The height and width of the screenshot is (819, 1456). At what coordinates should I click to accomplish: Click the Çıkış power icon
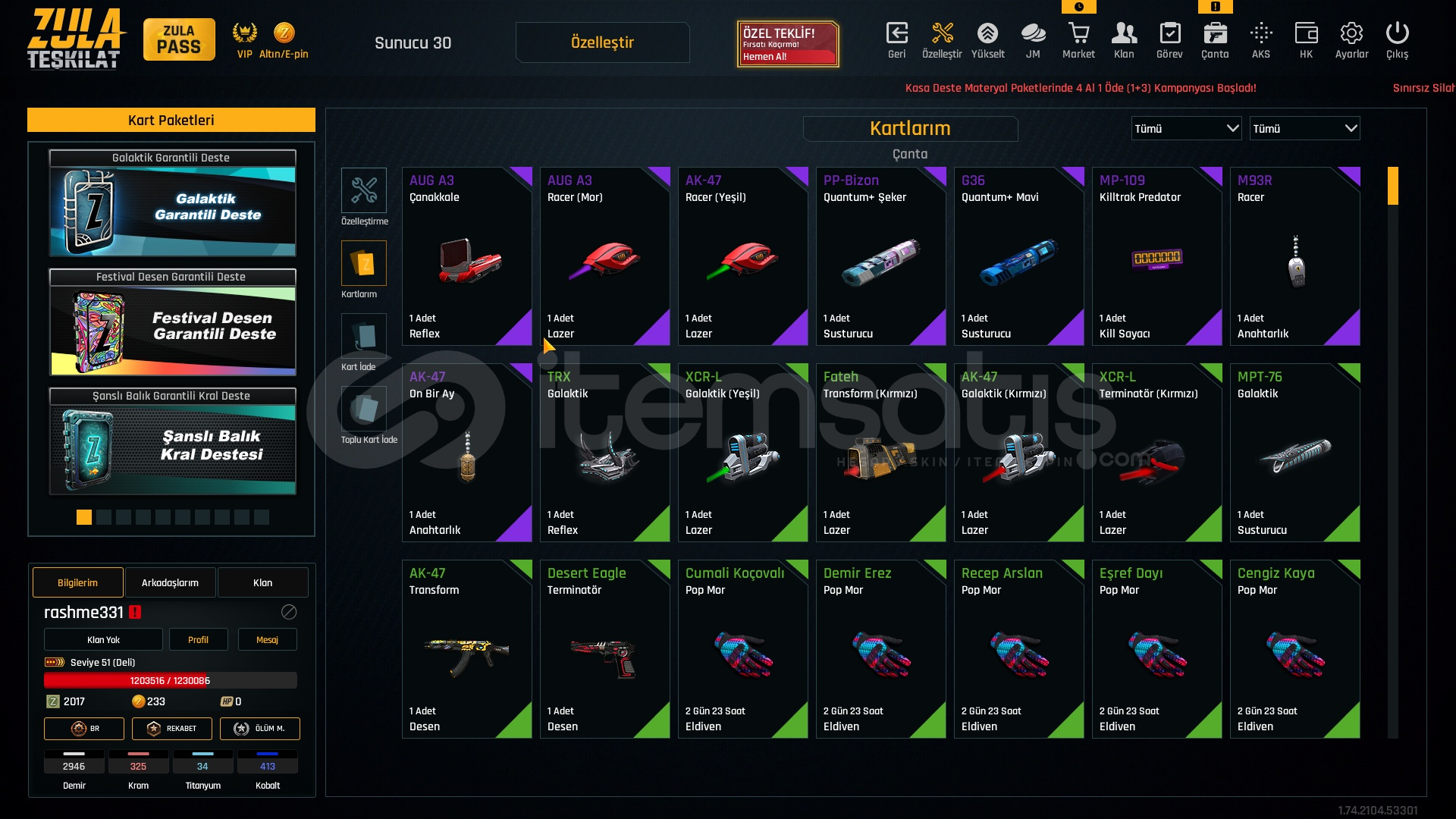1397,33
